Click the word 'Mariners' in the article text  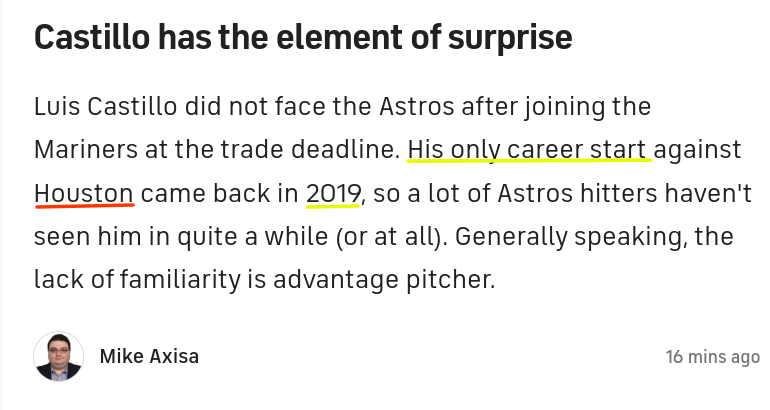pyautogui.click(x=86, y=150)
